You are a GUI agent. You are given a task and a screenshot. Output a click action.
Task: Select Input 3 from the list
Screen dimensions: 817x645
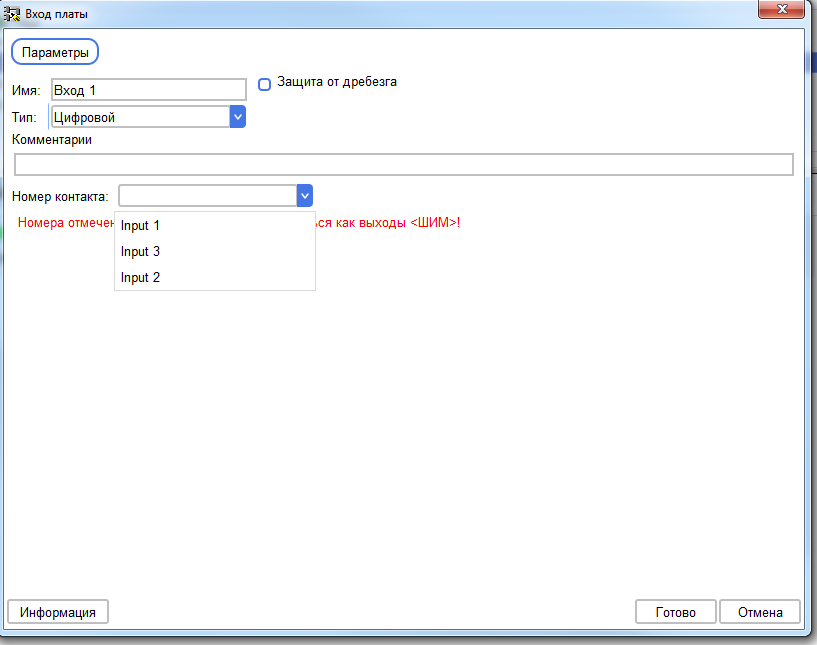point(215,252)
